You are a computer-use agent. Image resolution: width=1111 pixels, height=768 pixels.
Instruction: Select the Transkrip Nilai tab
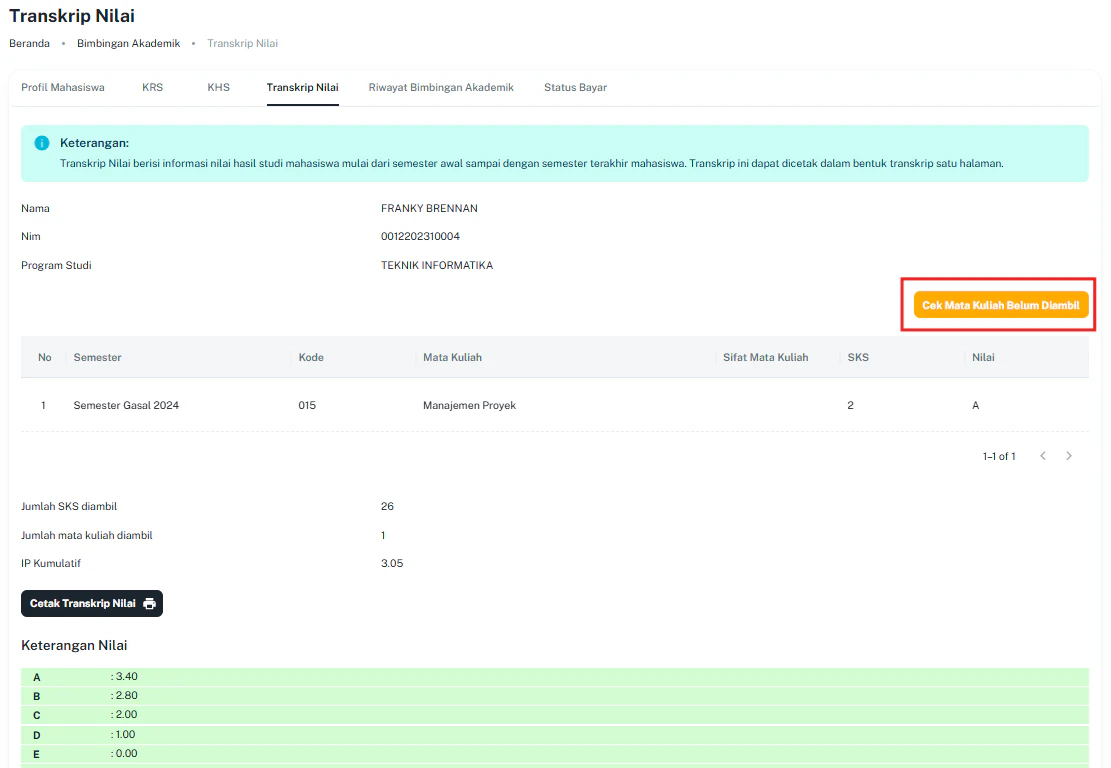[x=303, y=87]
